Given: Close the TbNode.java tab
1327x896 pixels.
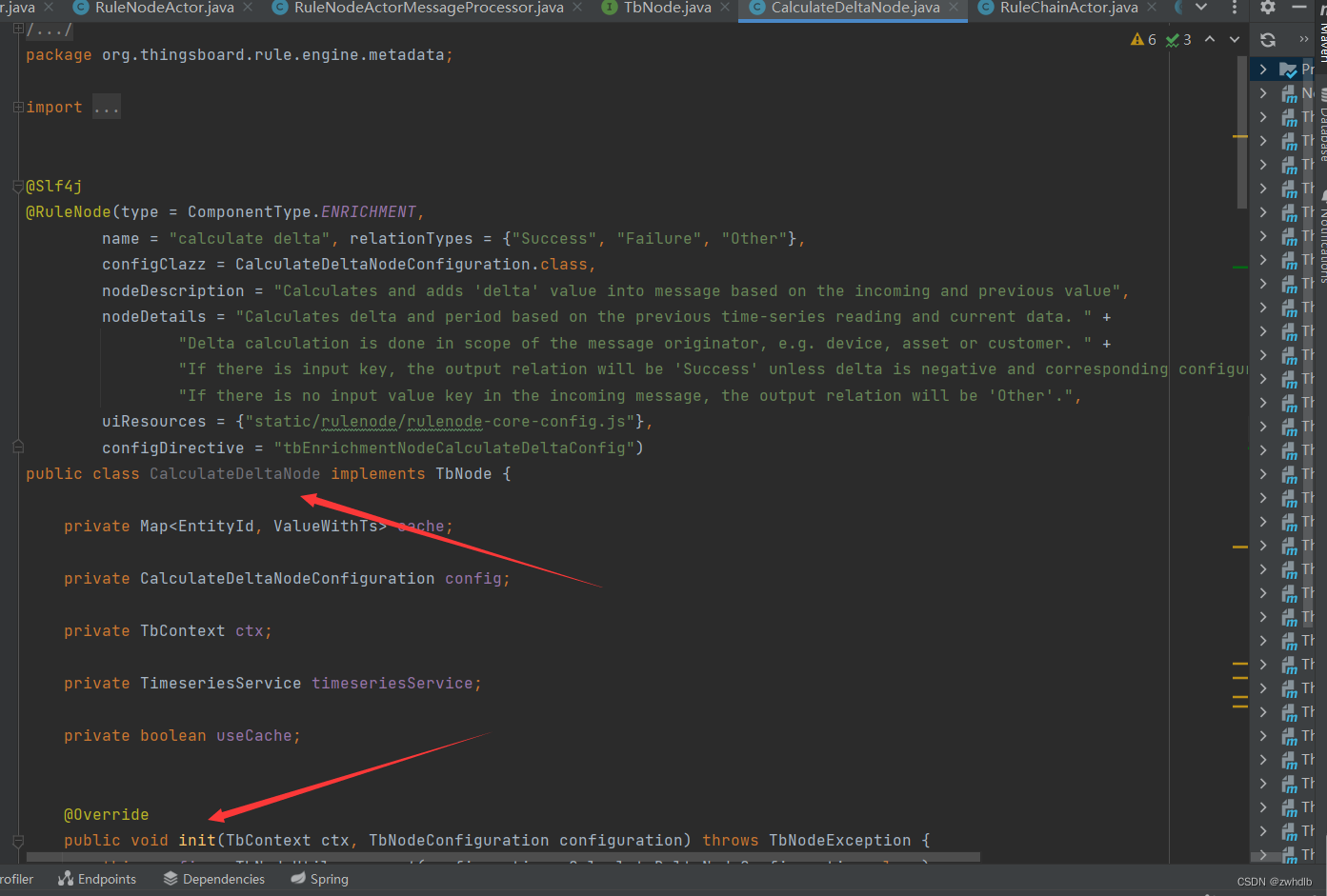Looking at the screenshot, I should click(725, 8).
